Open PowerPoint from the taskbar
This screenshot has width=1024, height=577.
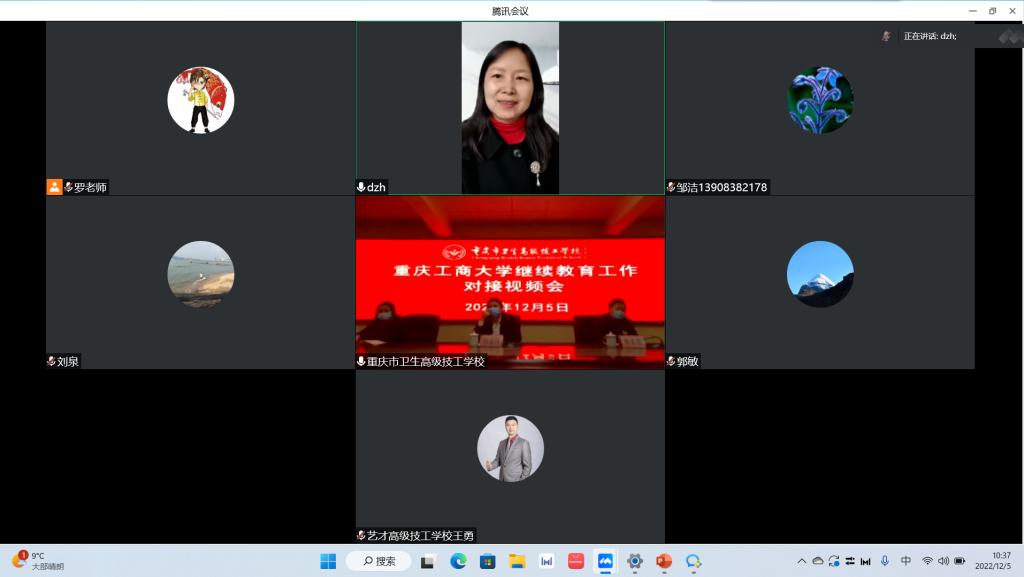click(664, 561)
